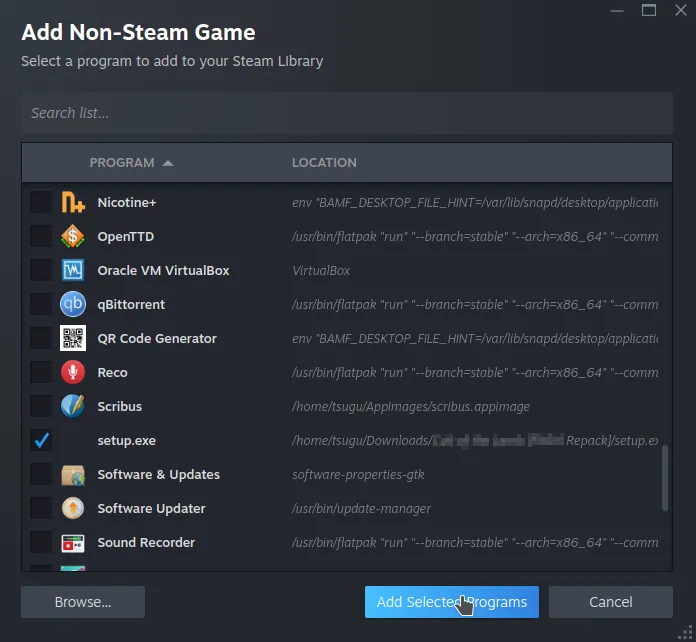
Task: Select the setup.exe program name
Action: tap(127, 441)
